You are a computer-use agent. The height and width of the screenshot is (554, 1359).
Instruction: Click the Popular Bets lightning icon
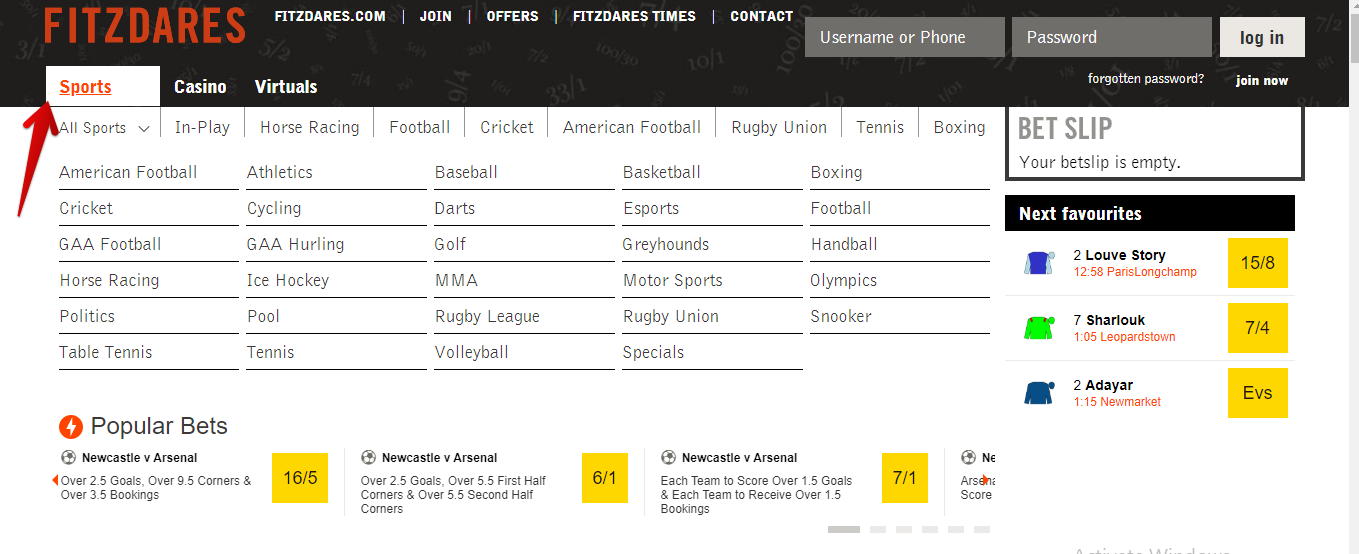click(x=70, y=427)
